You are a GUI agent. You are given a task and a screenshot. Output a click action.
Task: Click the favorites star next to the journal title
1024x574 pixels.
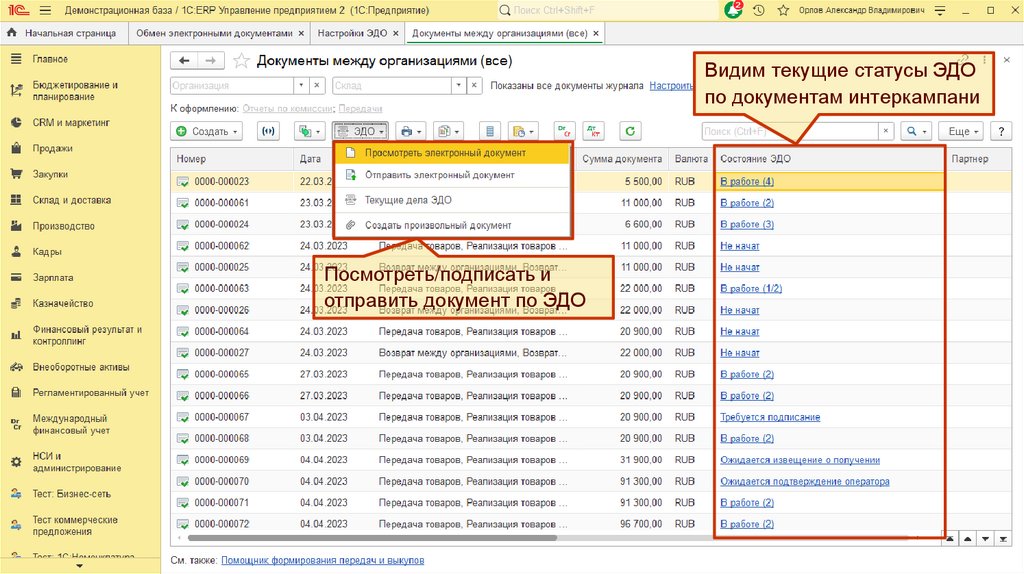click(x=241, y=60)
